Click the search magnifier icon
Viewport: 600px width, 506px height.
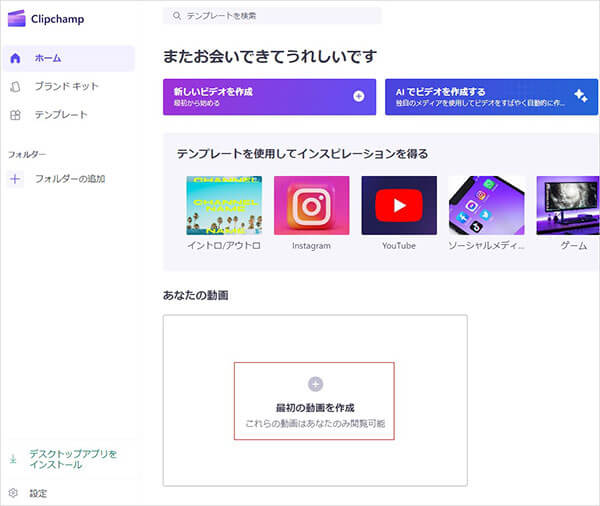pyautogui.click(x=177, y=16)
